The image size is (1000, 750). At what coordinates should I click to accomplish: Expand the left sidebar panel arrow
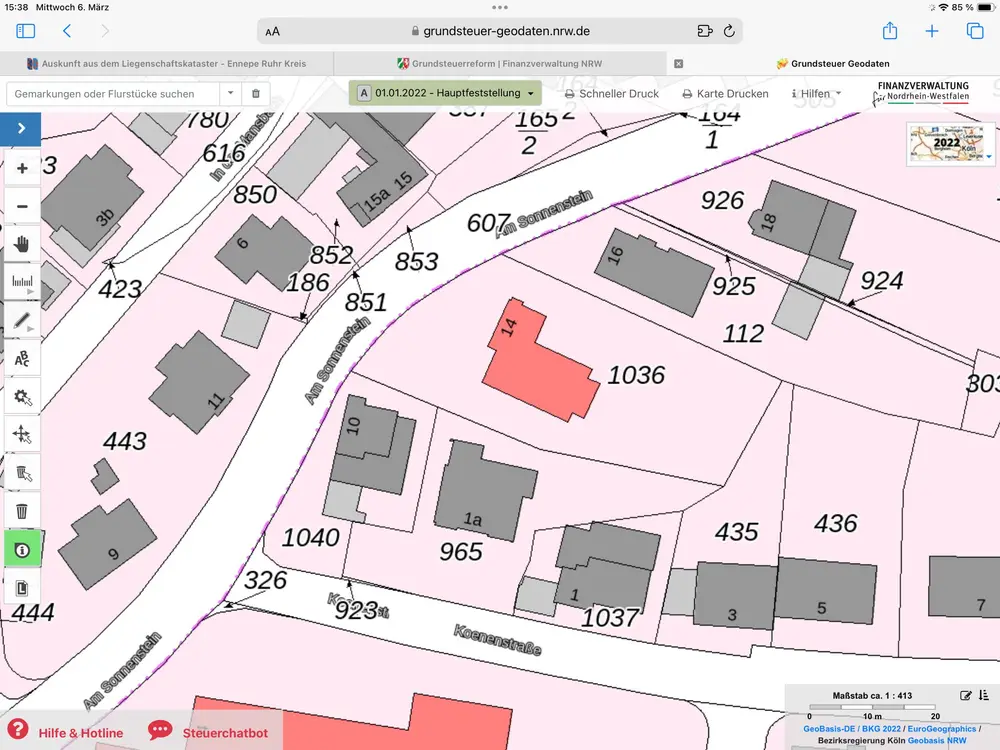[x=21, y=129]
